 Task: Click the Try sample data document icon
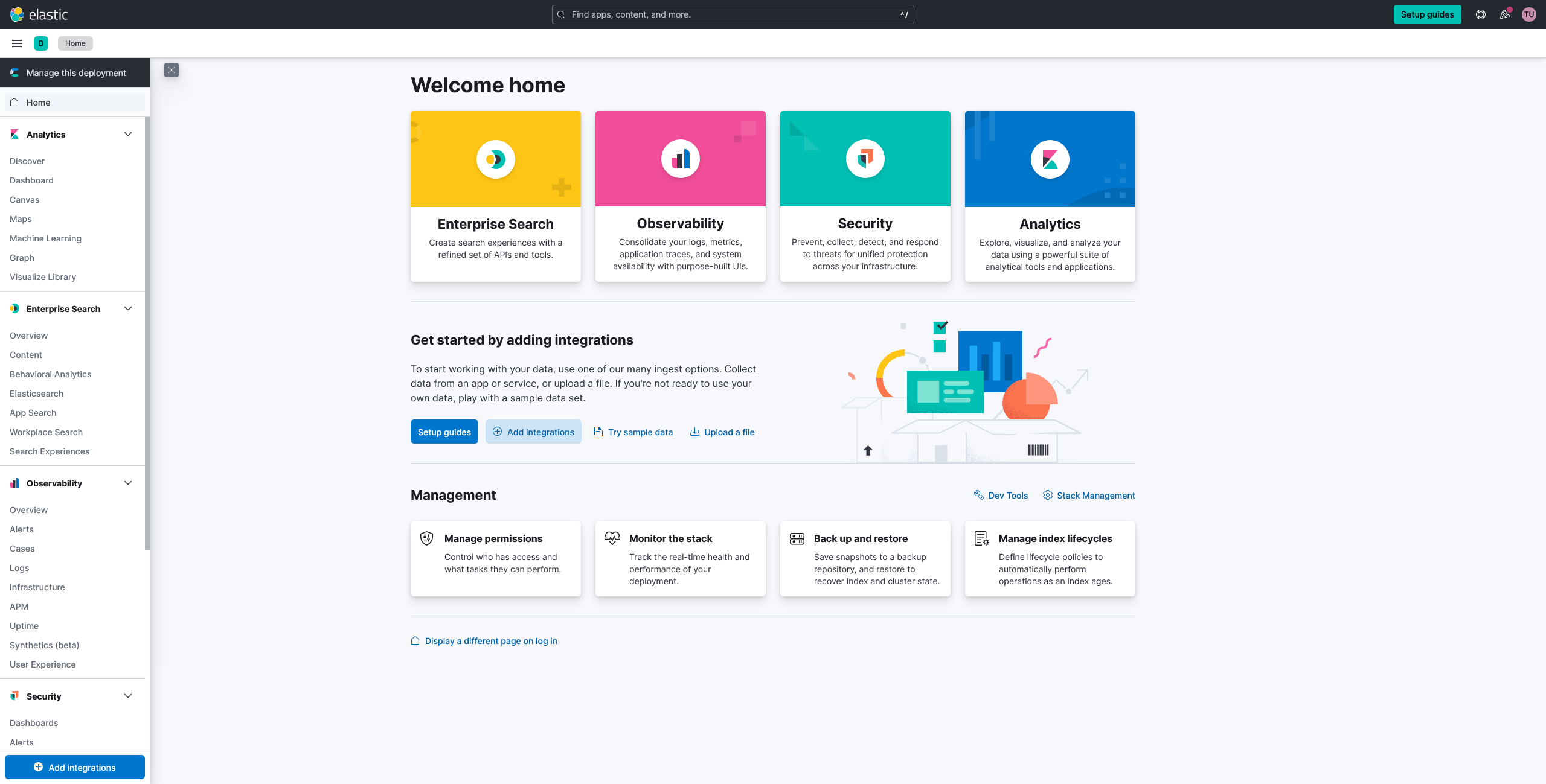coord(598,432)
